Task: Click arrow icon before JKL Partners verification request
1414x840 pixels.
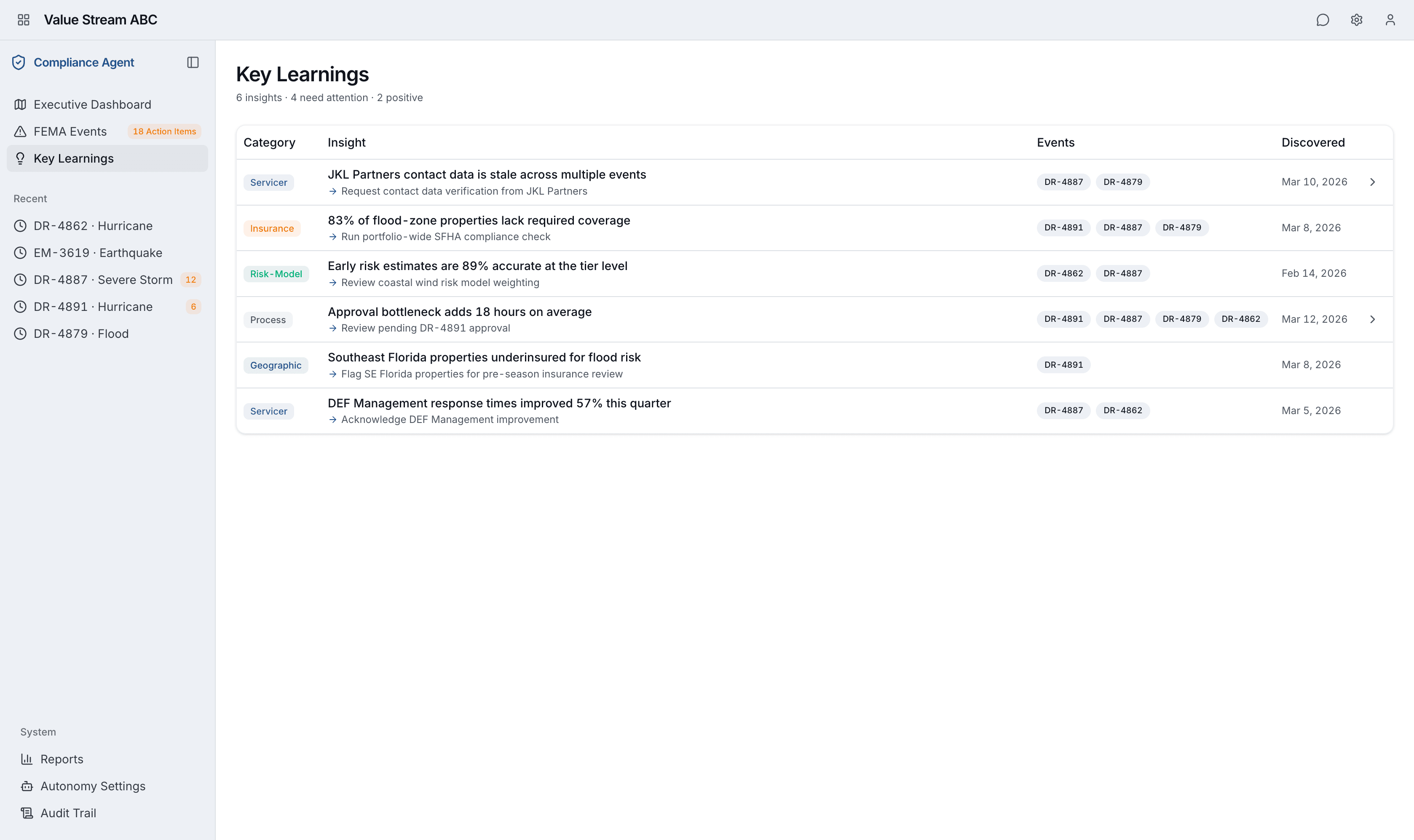Action: click(x=333, y=191)
